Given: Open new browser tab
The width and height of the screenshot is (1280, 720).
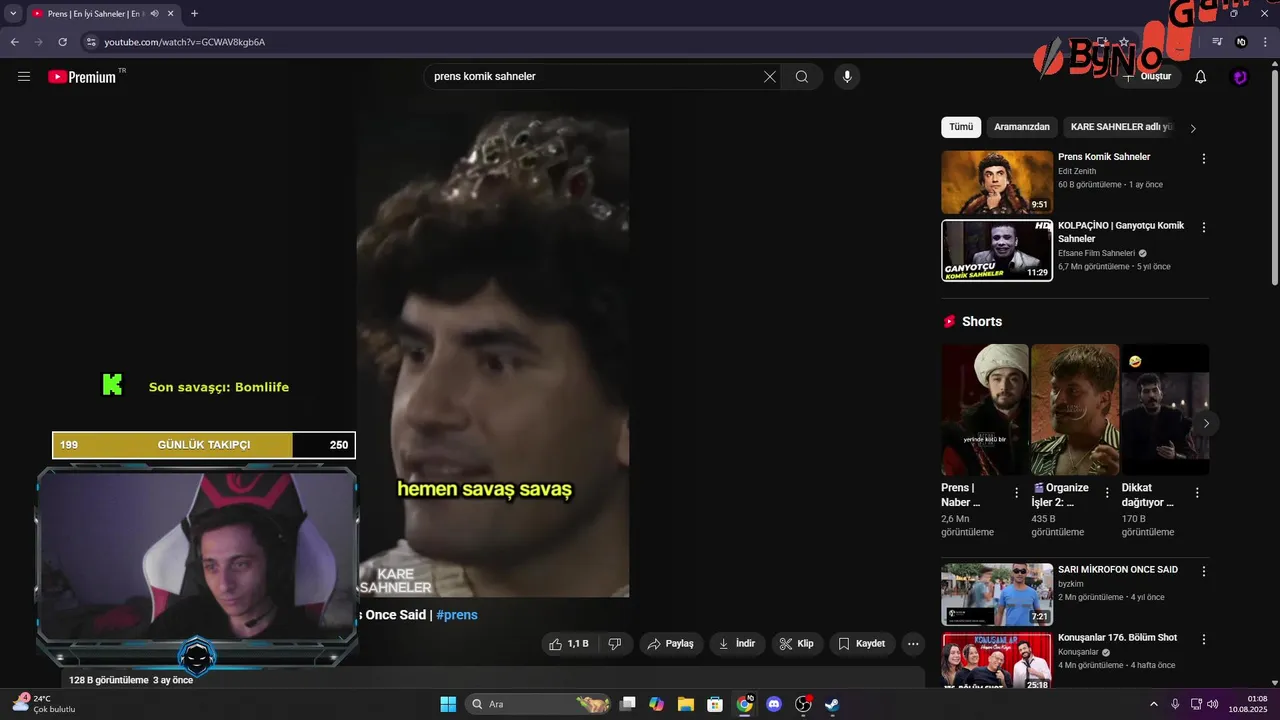Looking at the screenshot, I should 194,13.
